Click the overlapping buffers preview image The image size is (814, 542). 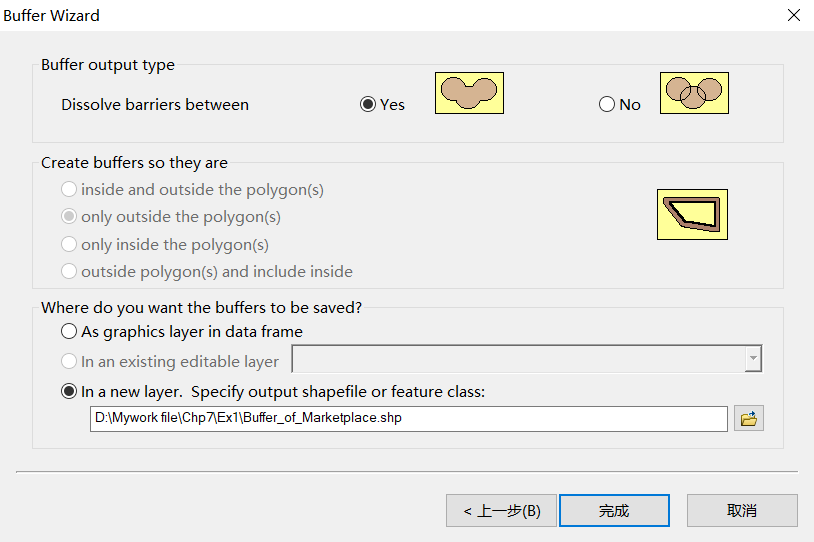pyautogui.click(x=693, y=93)
